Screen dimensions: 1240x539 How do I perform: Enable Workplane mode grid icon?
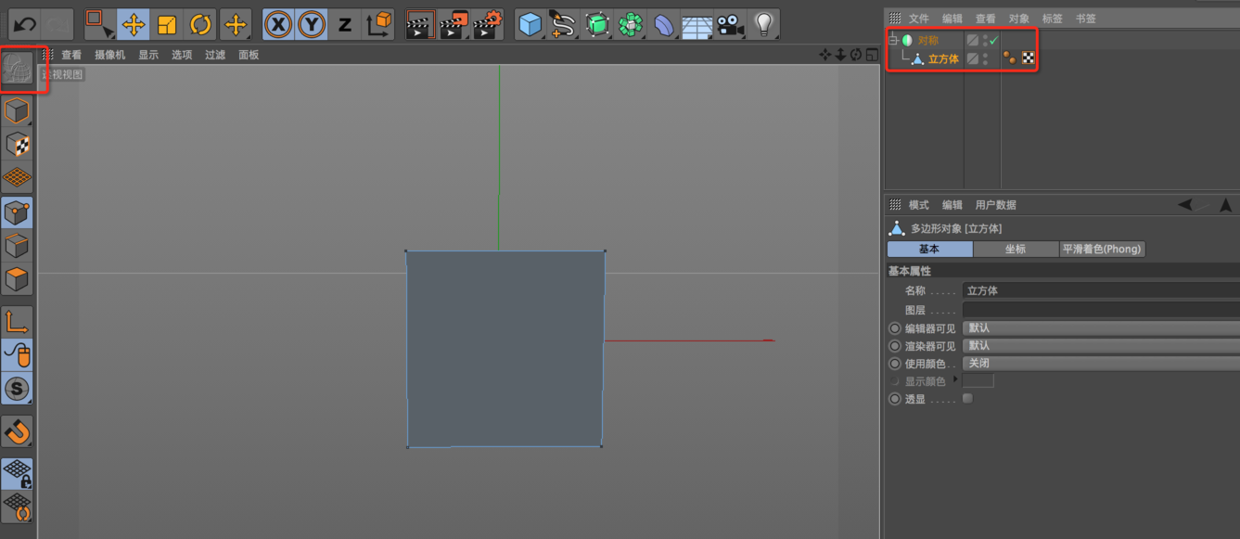(x=17, y=178)
